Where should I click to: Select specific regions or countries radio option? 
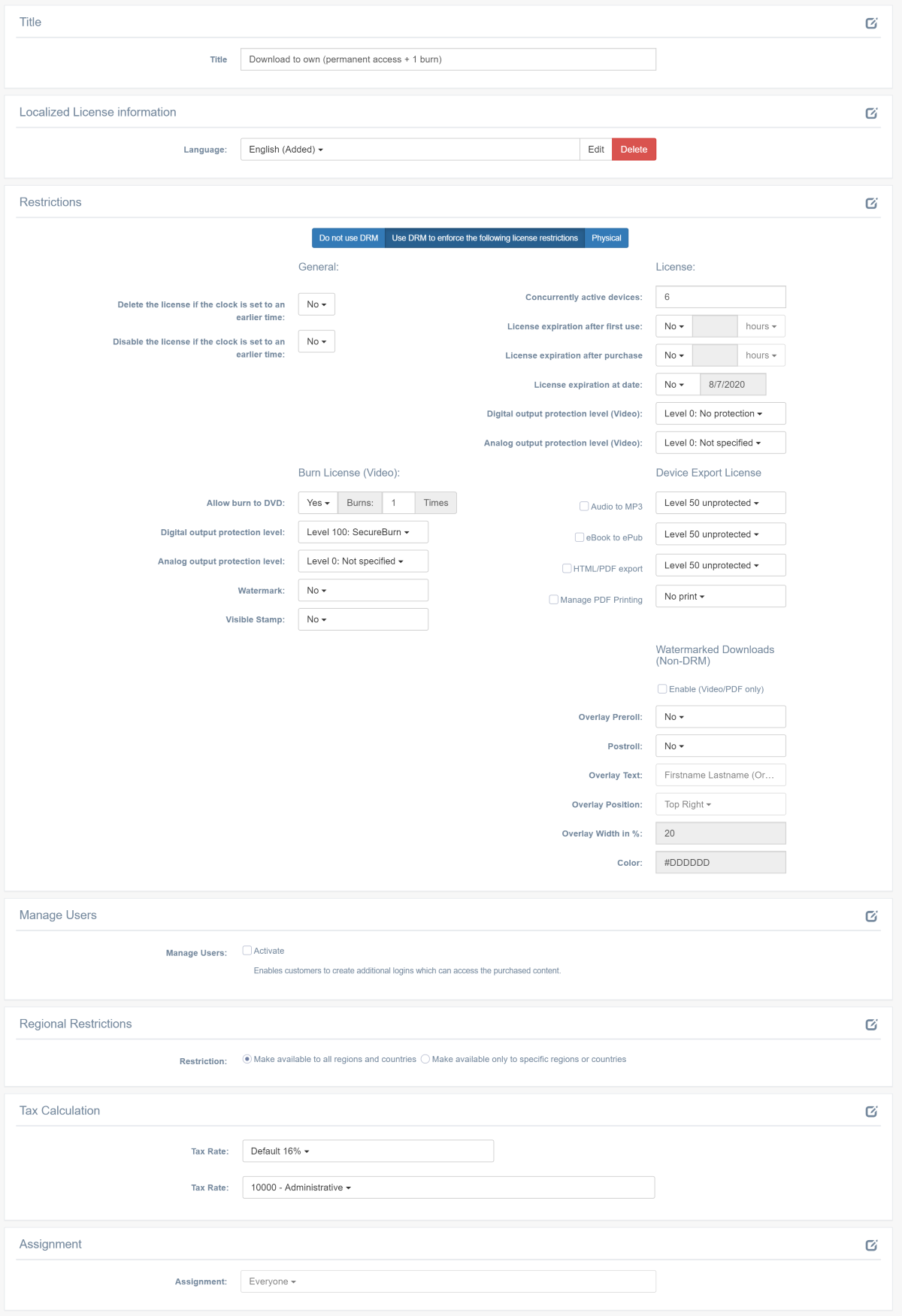[425, 1059]
